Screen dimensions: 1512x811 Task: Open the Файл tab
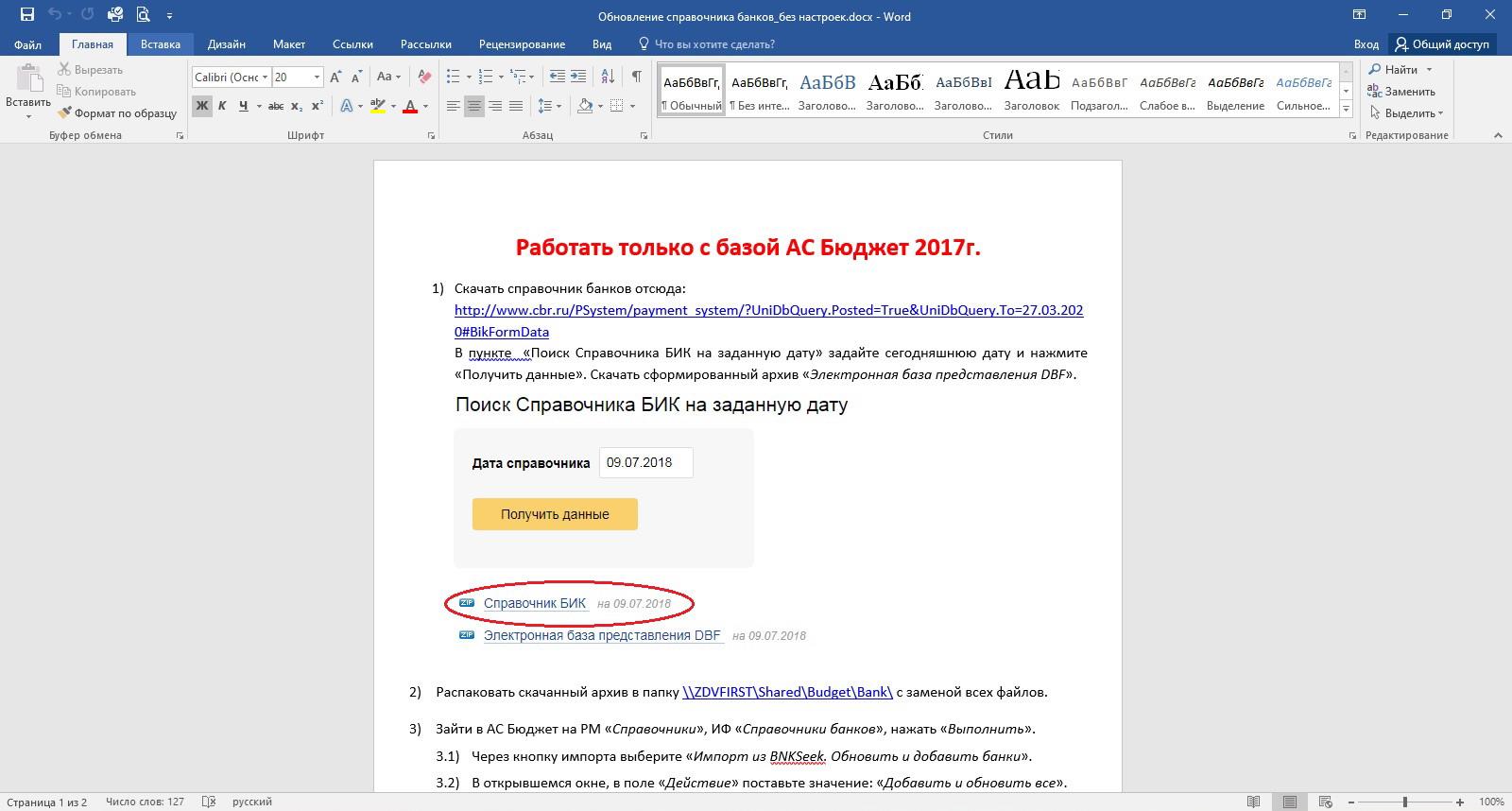click(28, 44)
